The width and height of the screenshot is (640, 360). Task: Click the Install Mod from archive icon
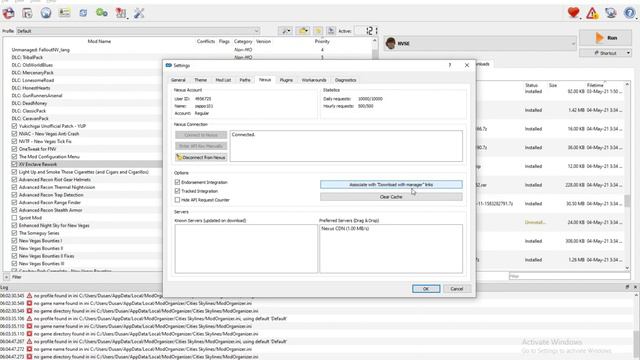(27, 13)
